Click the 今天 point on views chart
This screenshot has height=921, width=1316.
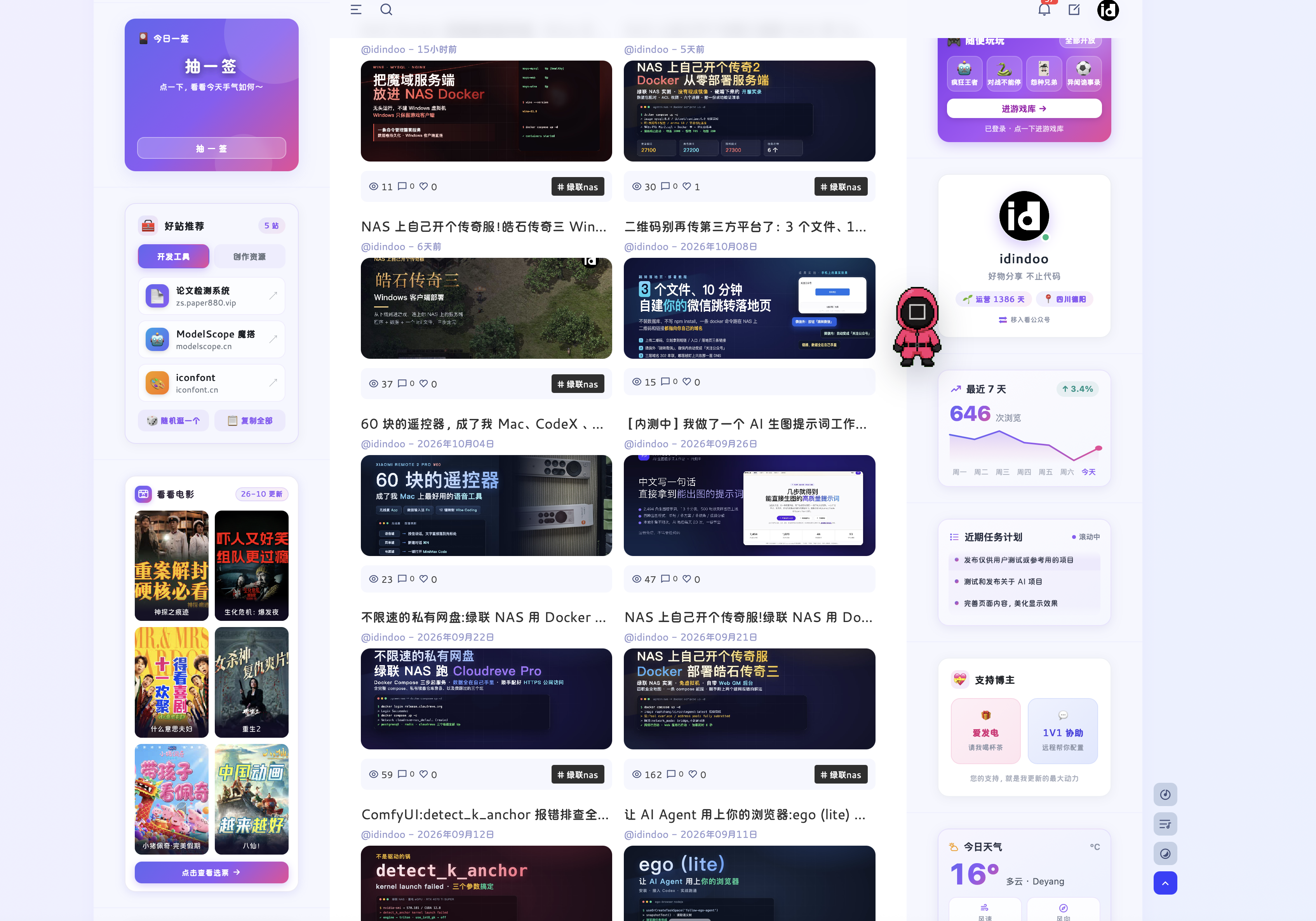(1098, 448)
